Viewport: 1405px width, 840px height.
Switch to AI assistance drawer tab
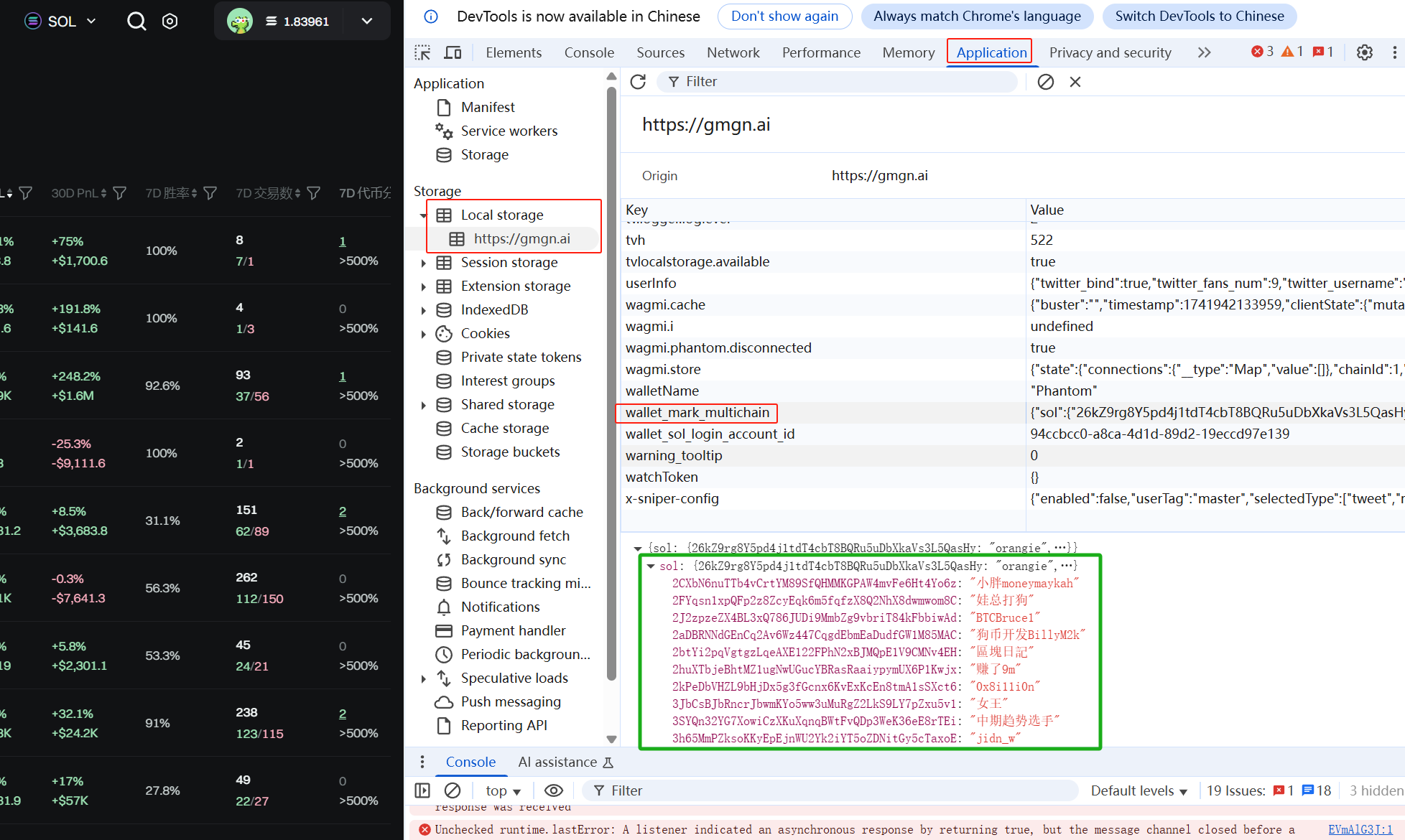pyautogui.click(x=565, y=762)
